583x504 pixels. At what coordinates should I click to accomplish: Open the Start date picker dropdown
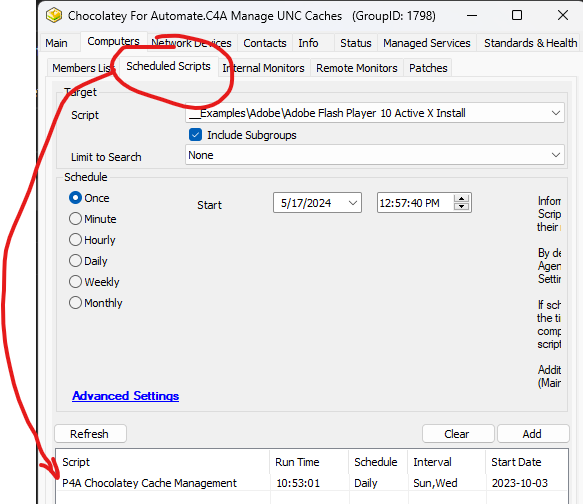(x=353, y=203)
